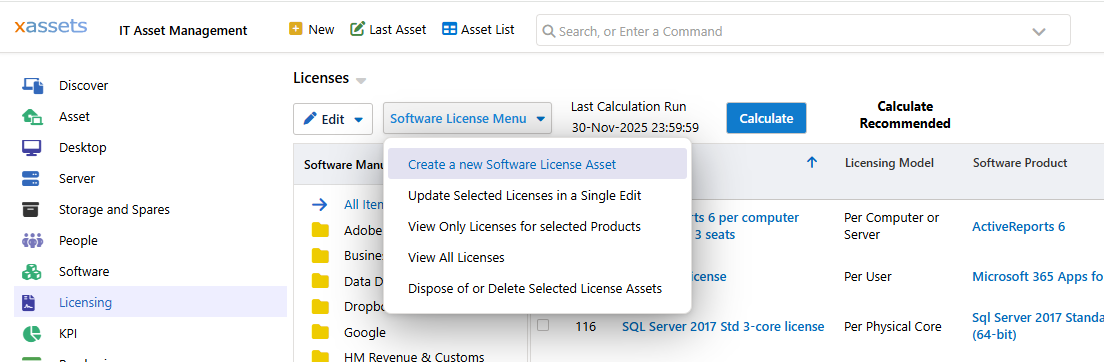Open the Asset sidebar icon
This screenshot has height=362, width=1104.
click(32, 116)
